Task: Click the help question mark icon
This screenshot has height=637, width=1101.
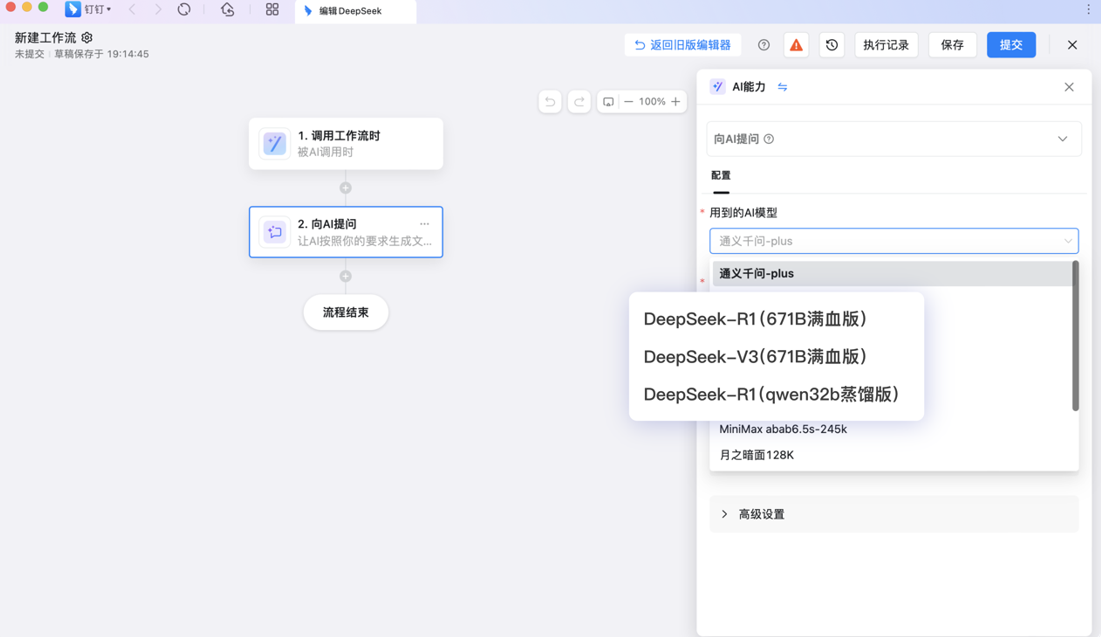Action: (x=763, y=44)
